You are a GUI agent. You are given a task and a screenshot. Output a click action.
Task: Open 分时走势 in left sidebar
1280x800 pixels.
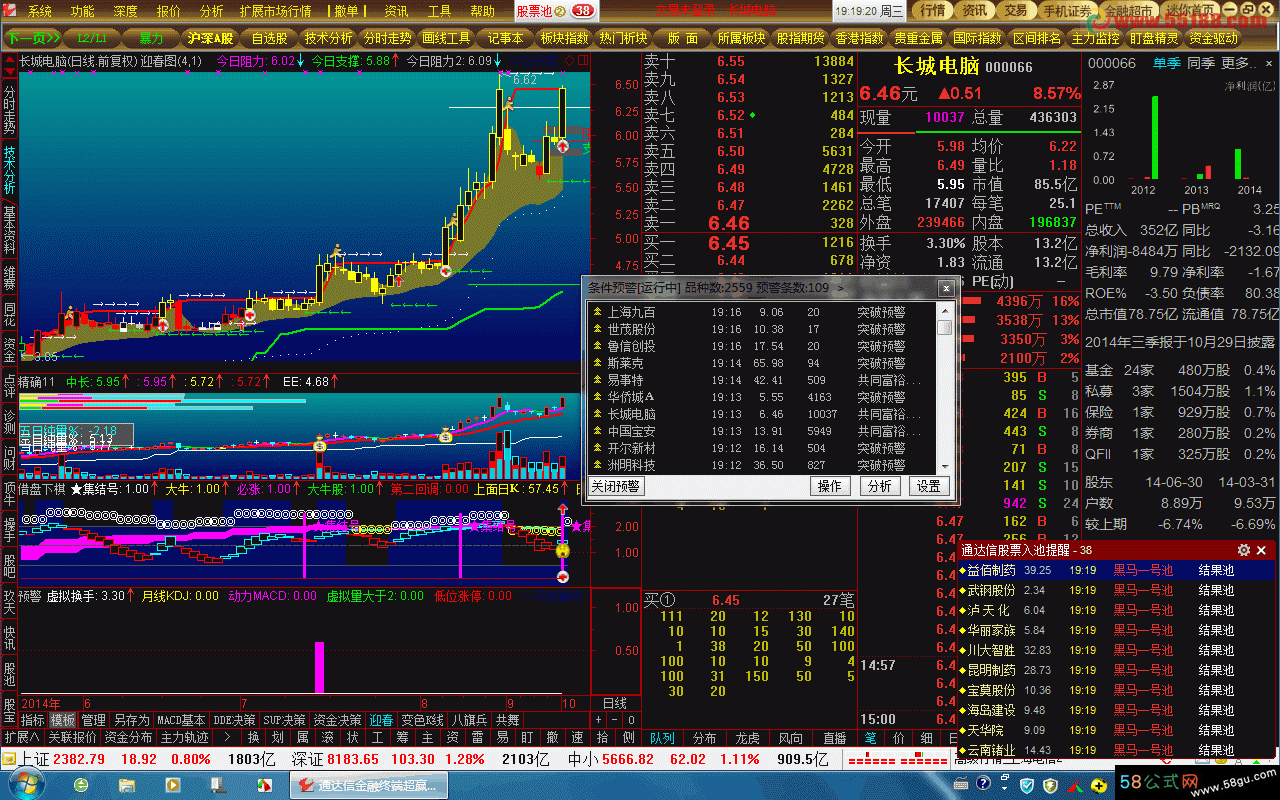[x=9, y=110]
